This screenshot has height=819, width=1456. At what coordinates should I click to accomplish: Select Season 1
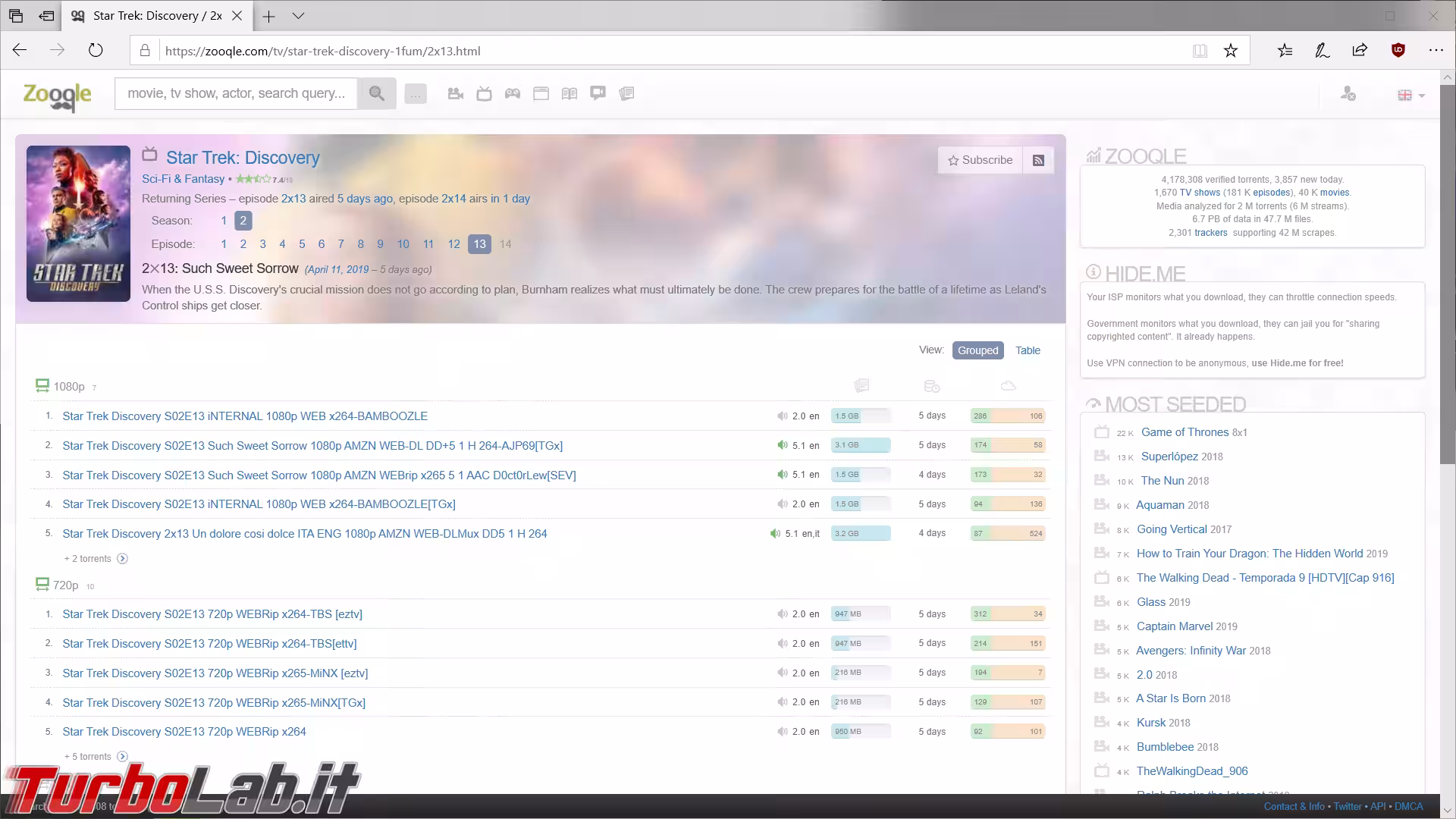coord(224,221)
